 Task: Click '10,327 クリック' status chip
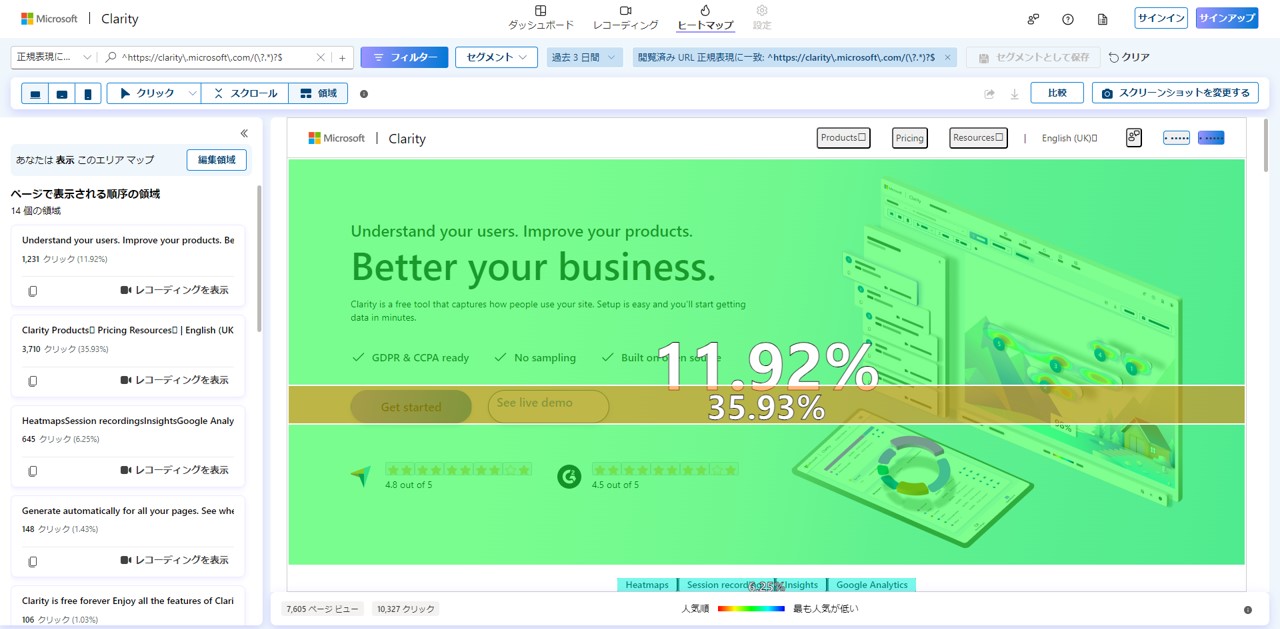(x=405, y=609)
